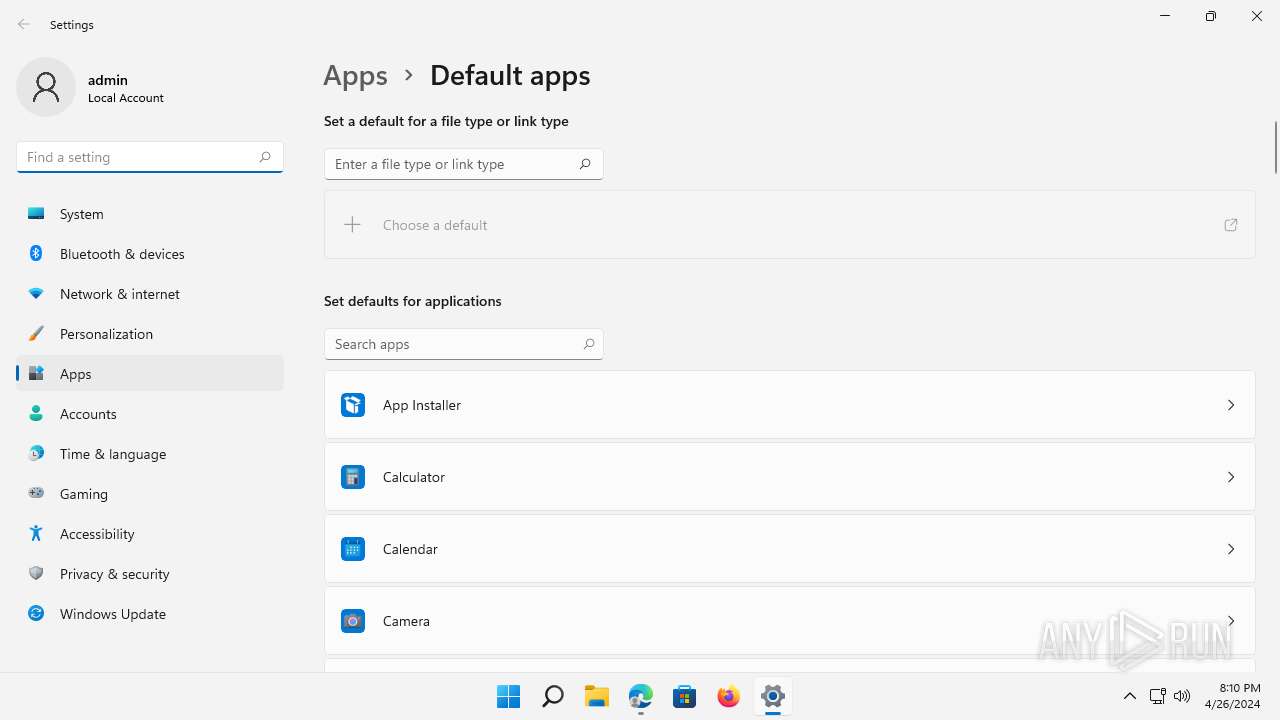Open File Explorer from taskbar

(x=597, y=696)
